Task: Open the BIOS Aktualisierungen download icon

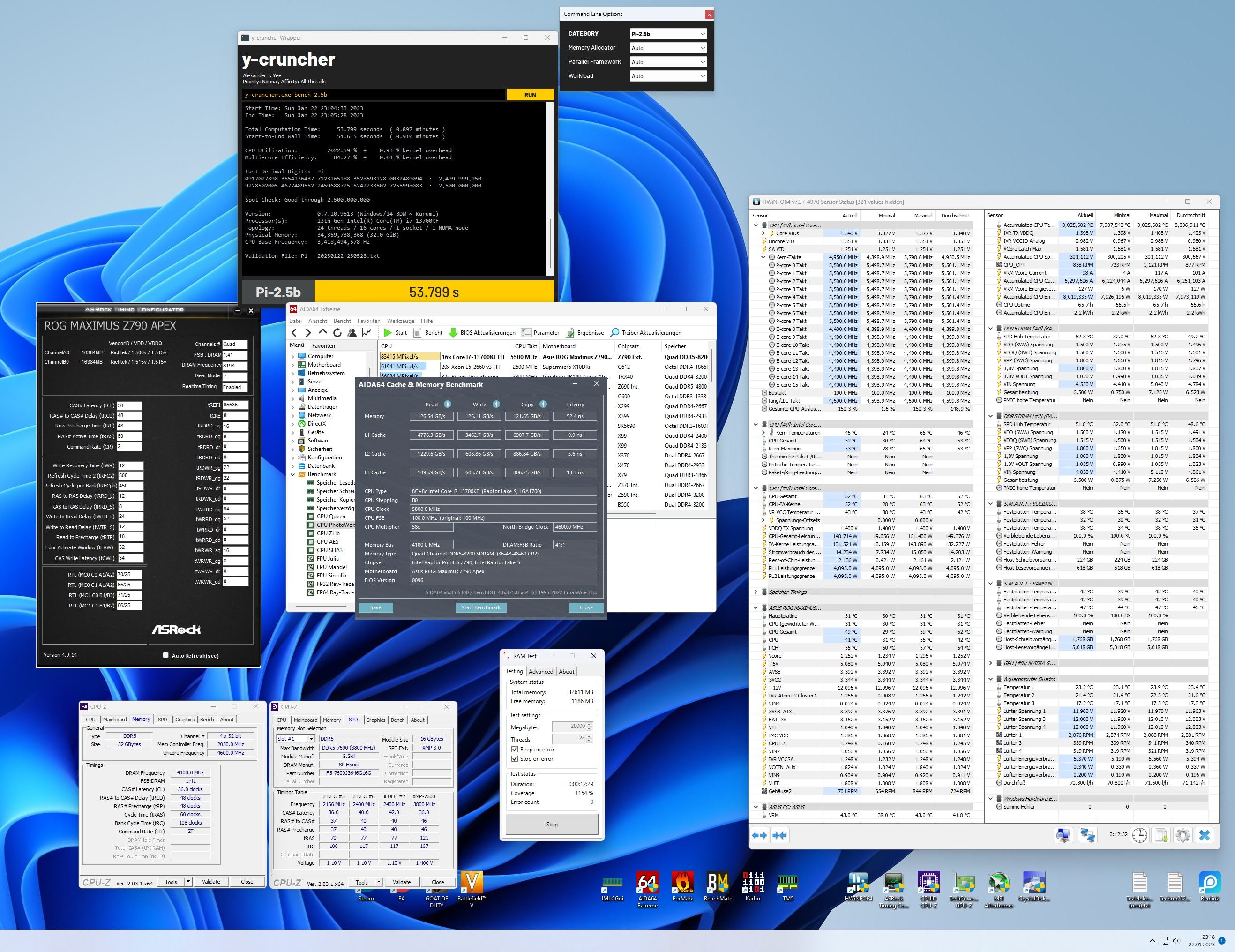Action: pyautogui.click(x=453, y=333)
